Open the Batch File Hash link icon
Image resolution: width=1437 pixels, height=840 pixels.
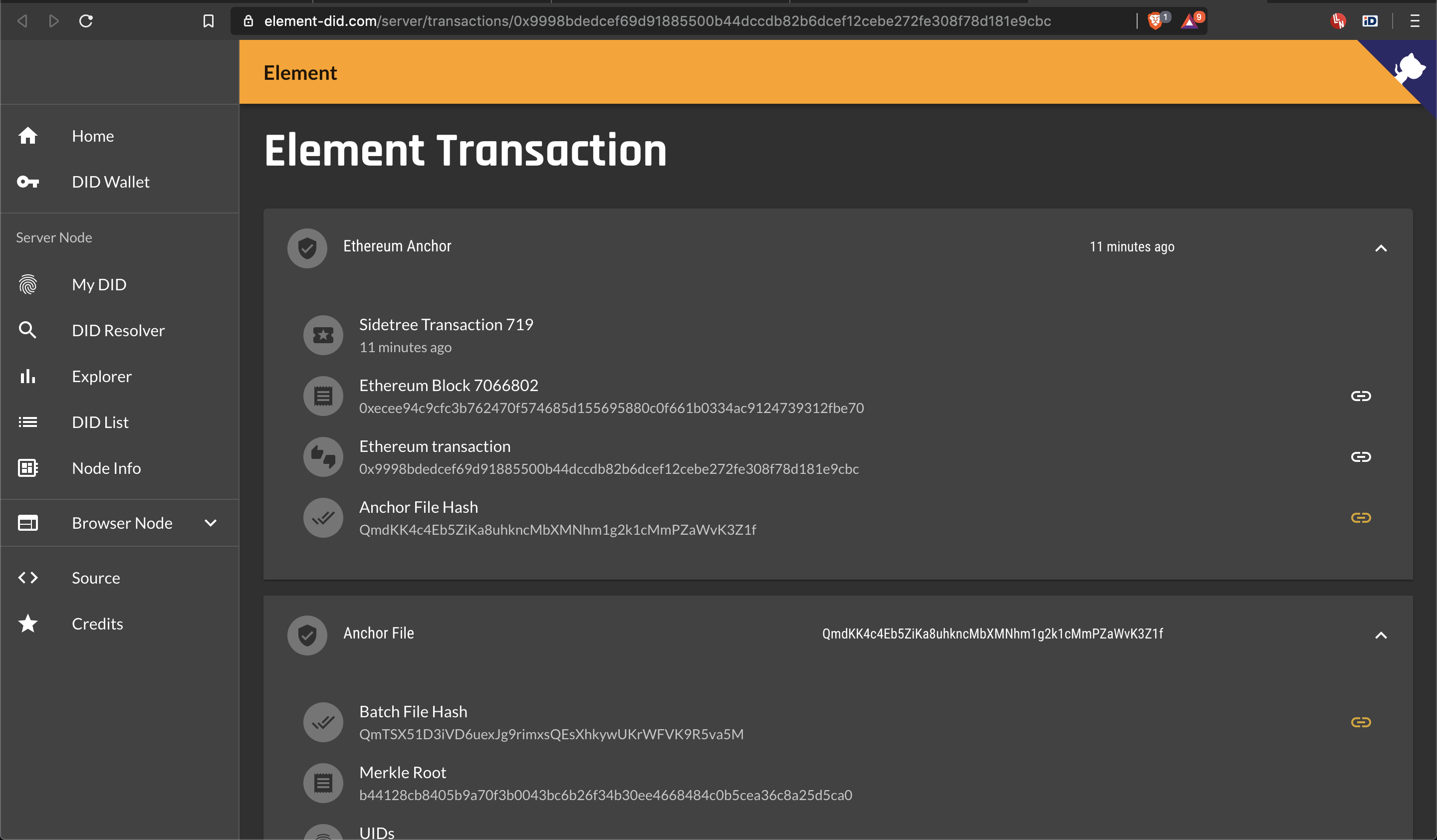click(1361, 722)
